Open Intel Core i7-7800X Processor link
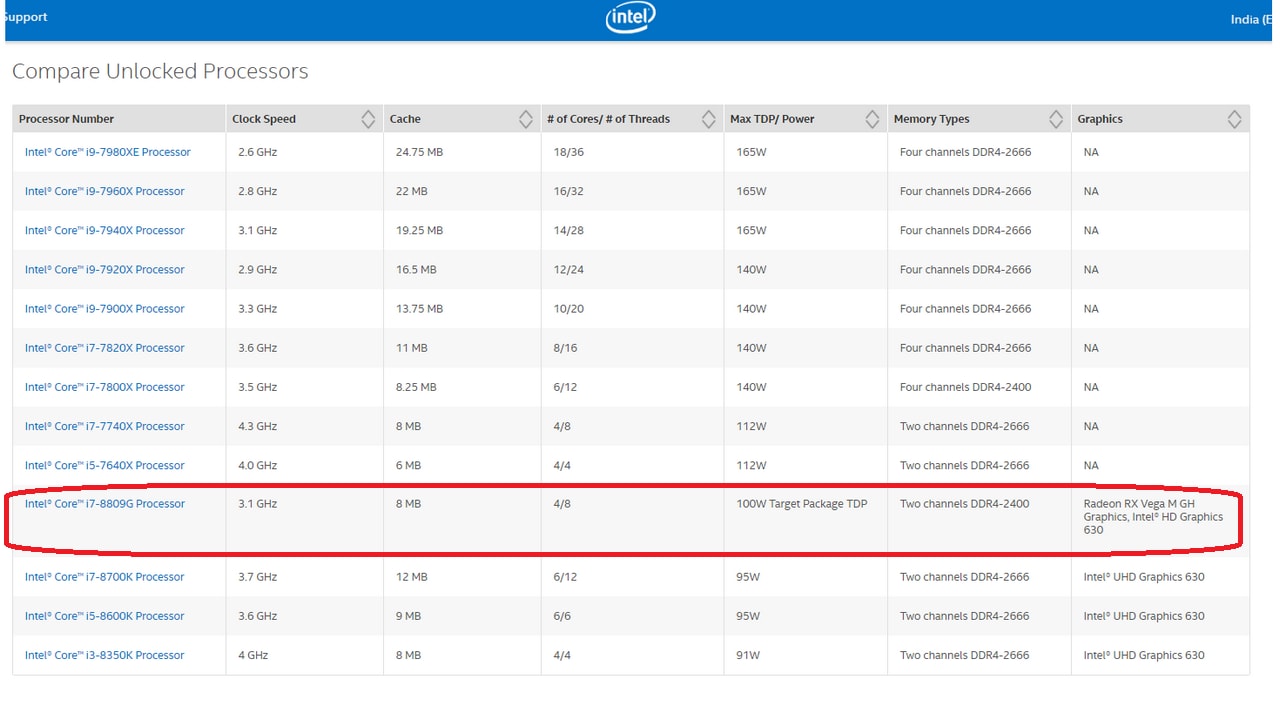Screen dimensions: 1280x720 (x=105, y=386)
